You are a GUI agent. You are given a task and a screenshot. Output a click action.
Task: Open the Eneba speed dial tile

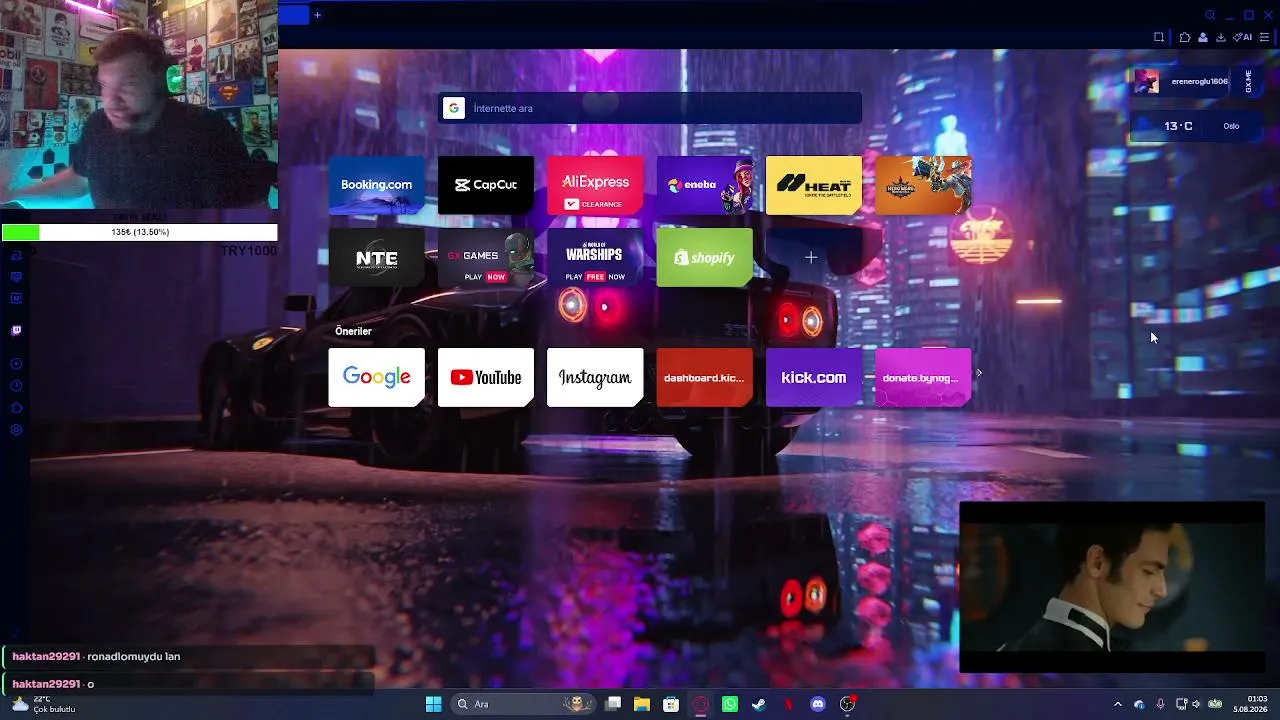point(705,185)
